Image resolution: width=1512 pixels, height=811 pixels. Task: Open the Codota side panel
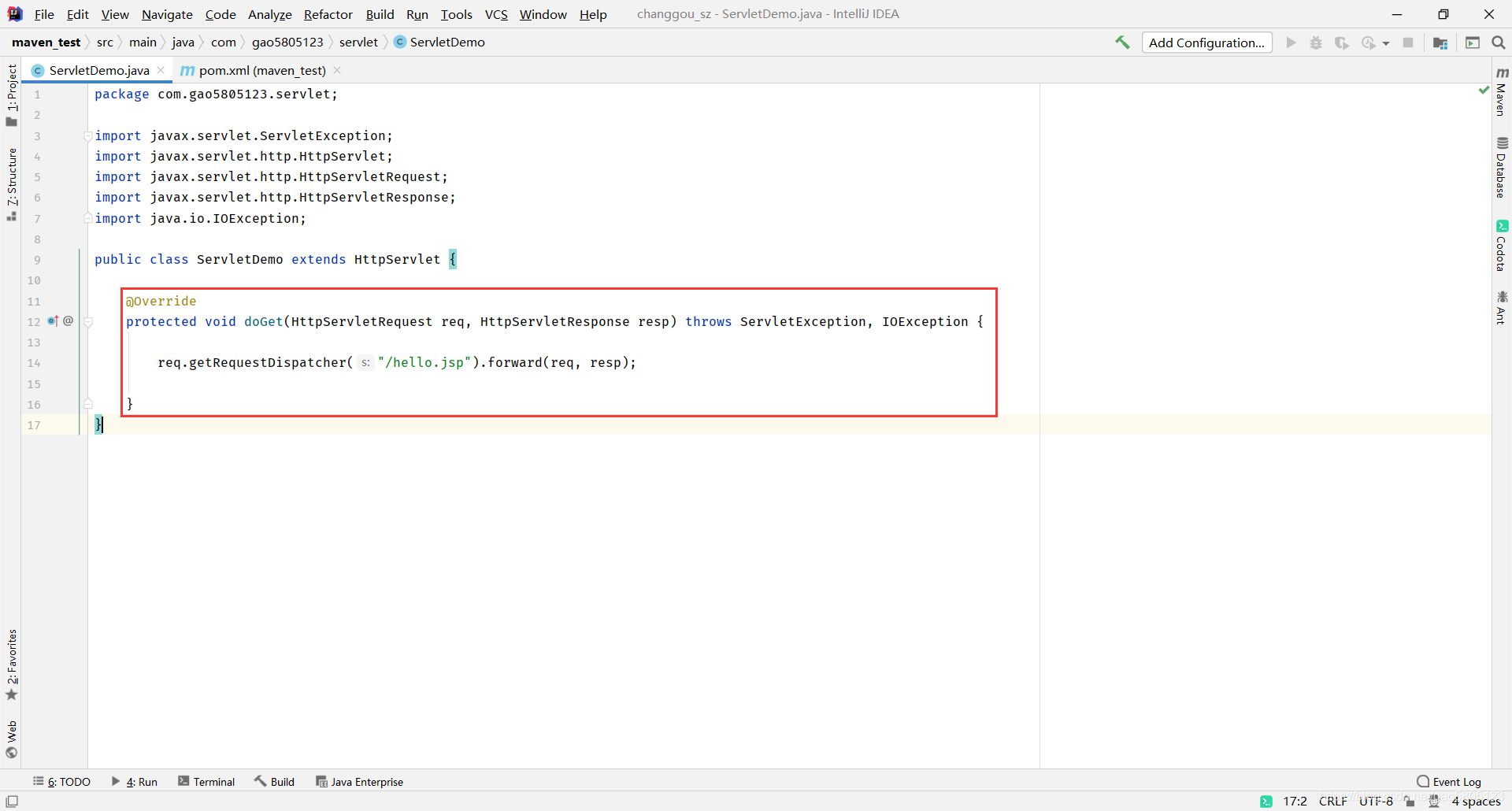tap(1502, 246)
